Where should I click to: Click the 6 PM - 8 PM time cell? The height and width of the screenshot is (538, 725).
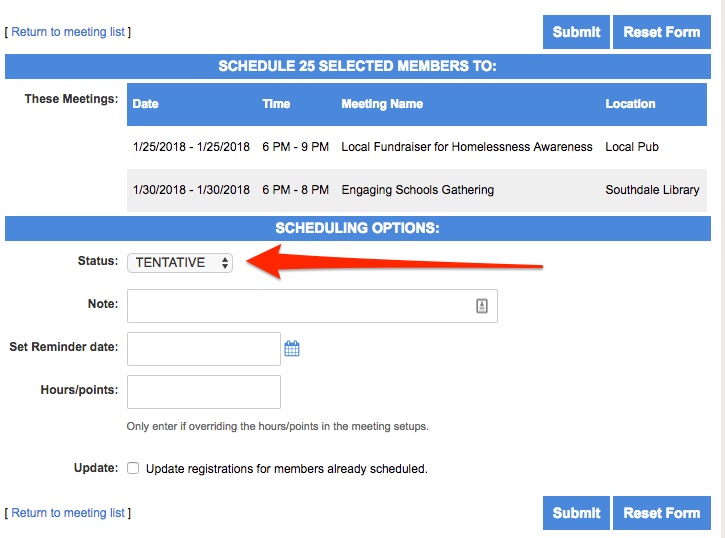(x=295, y=190)
